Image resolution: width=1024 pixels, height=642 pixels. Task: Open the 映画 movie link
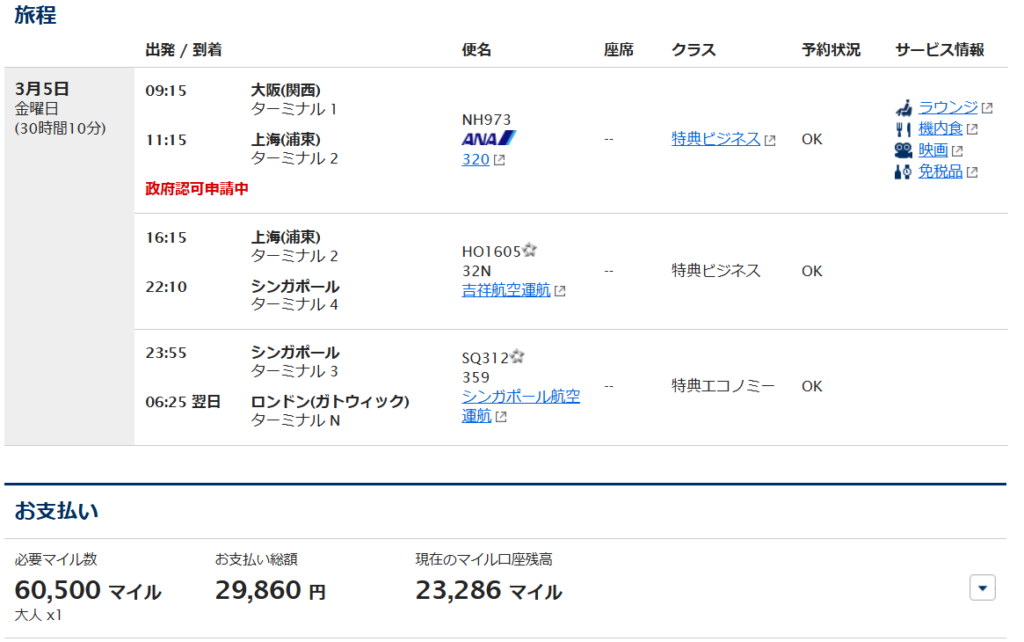[x=933, y=150]
